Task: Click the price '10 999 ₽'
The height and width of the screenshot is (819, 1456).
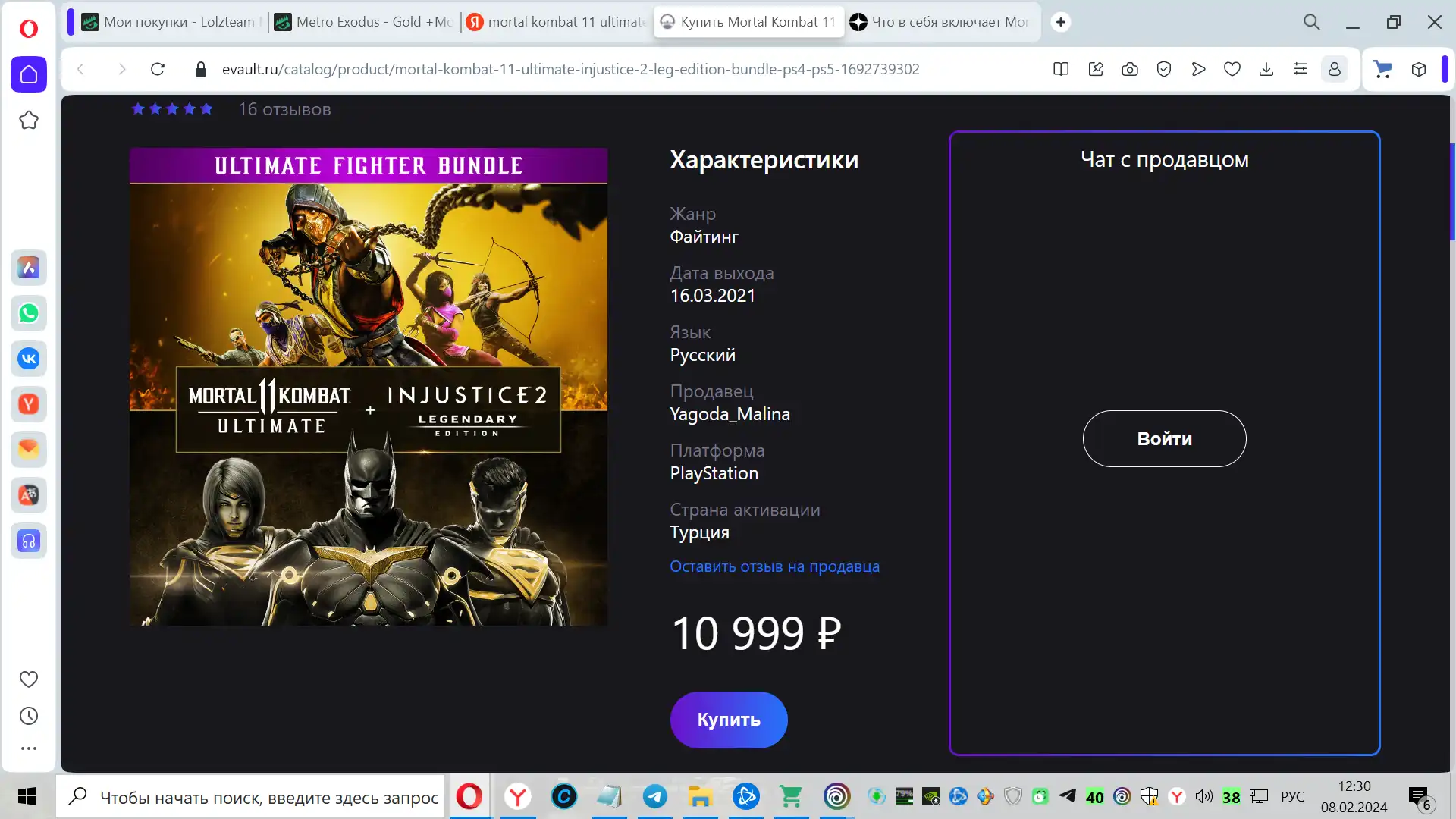Action: (x=757, y=633)
